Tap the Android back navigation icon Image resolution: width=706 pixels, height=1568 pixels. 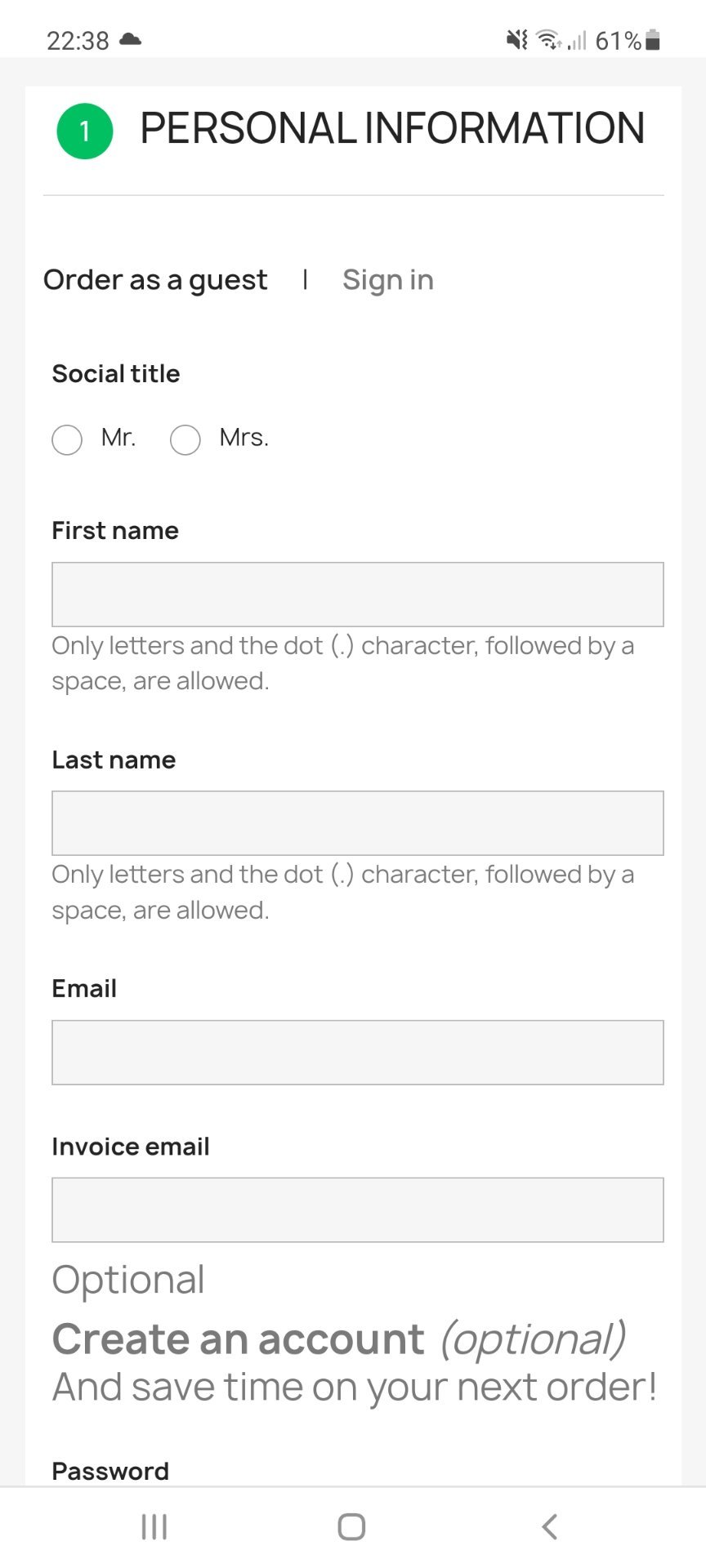[x=550, y=1526]
